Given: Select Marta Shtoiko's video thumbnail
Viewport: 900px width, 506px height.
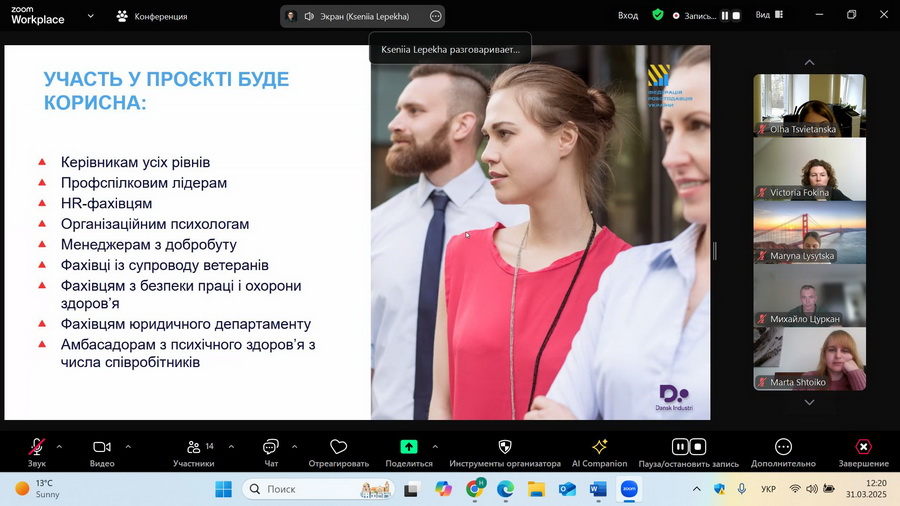Looking at the screenshot, I should pos(809,359).
